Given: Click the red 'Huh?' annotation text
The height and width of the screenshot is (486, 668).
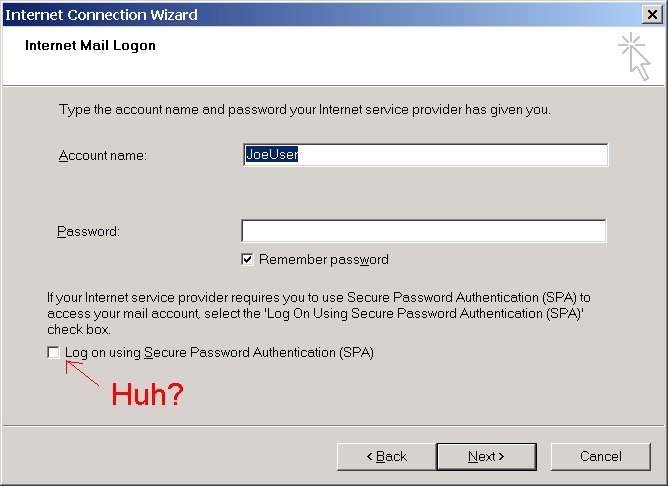Looking at the screenshot, I should pyautogui.click(x=147, y=394).
